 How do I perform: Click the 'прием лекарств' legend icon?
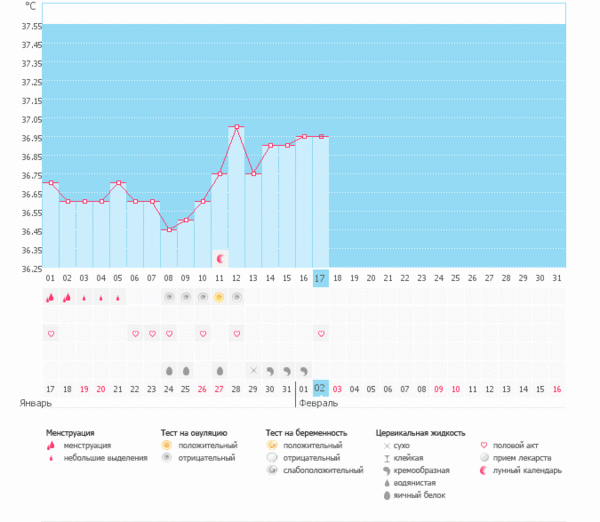484,458
